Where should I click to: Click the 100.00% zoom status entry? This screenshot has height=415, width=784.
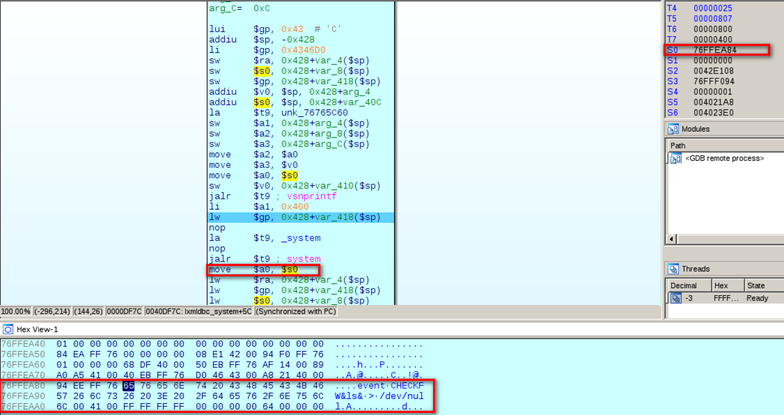click(16, 312)
